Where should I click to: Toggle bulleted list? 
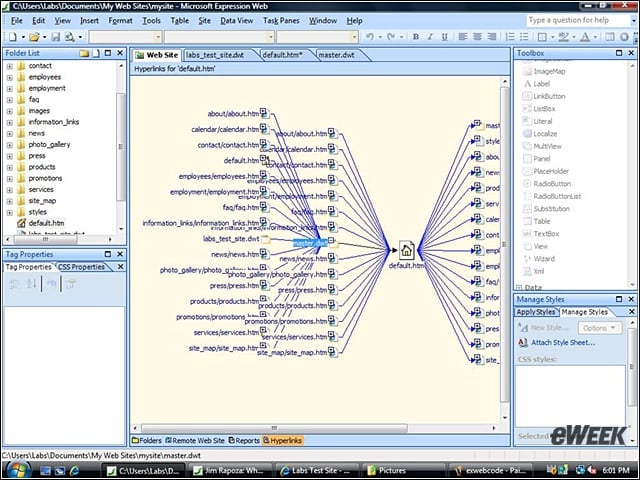click(x=524, y=37)
